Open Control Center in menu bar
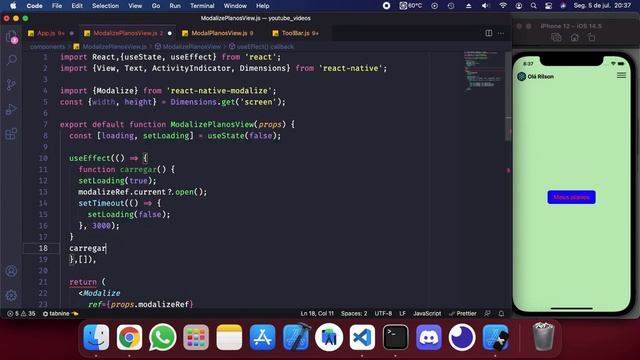 [x=549, y=6]
